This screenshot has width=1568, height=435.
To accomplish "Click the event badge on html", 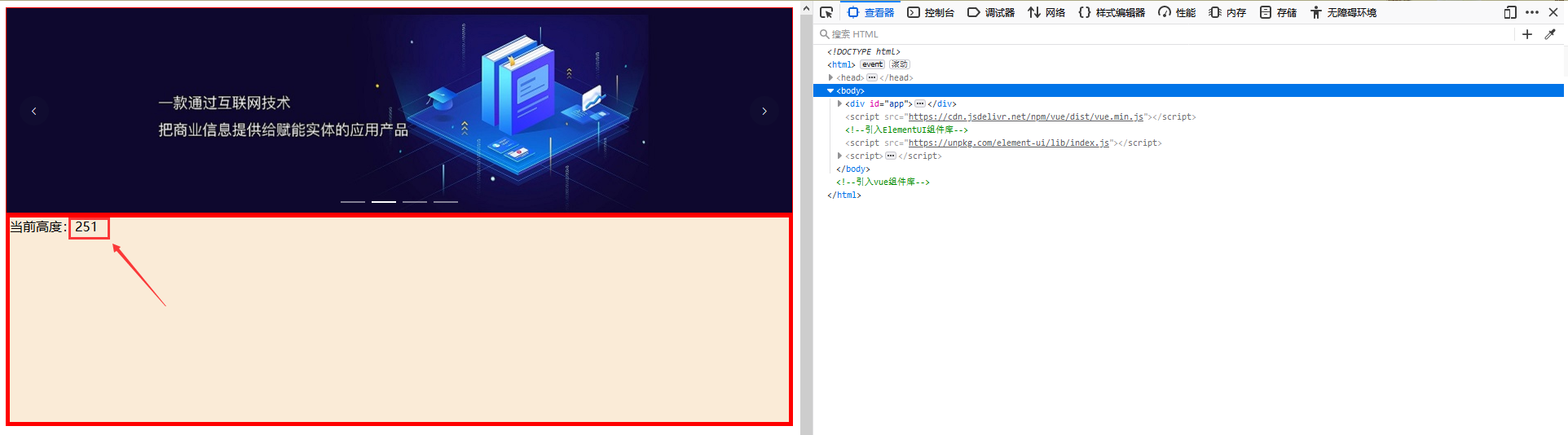I will click(872, 64).
